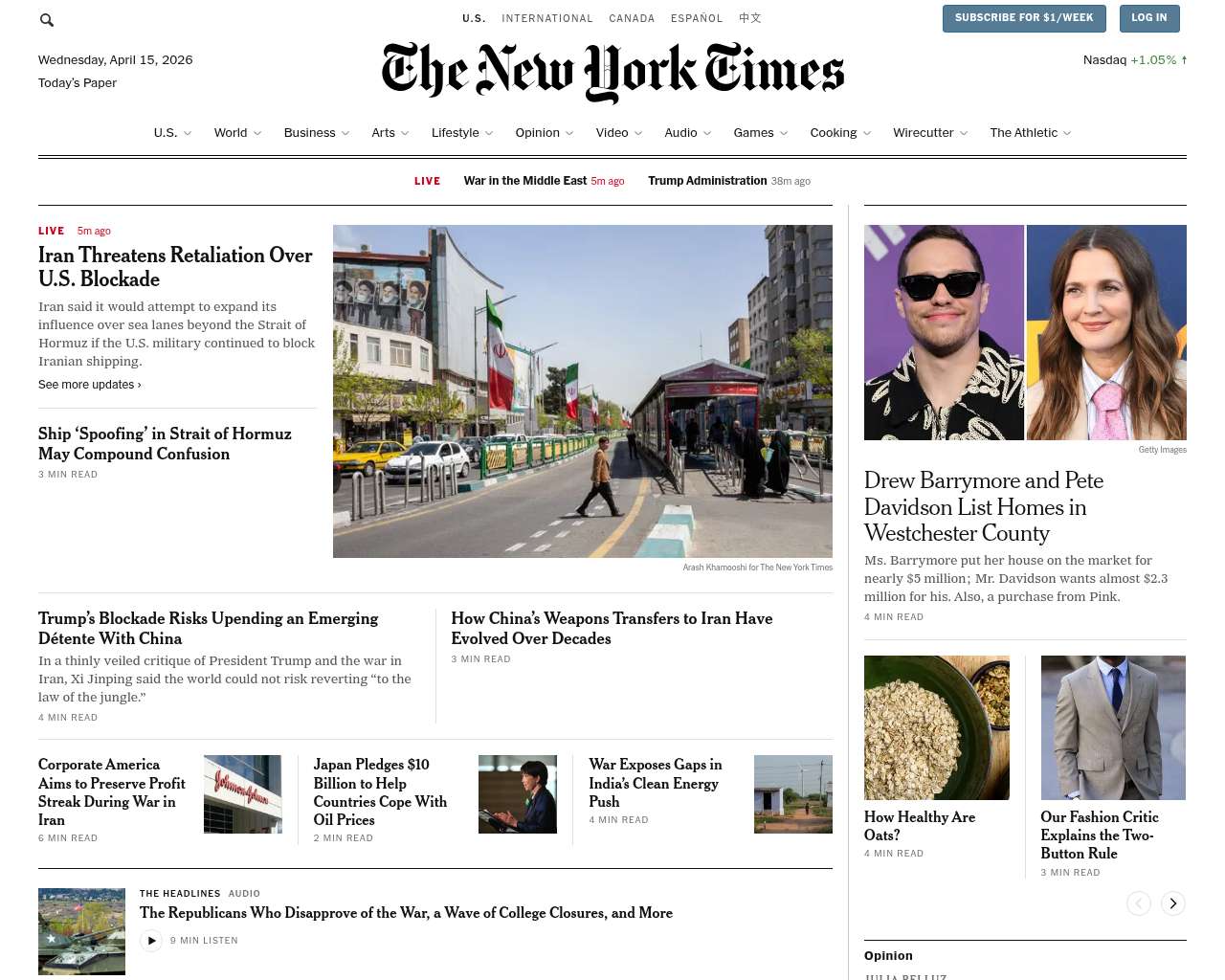Expand the World section dropdown
1225x980 pixels.
tap(257, 133)
